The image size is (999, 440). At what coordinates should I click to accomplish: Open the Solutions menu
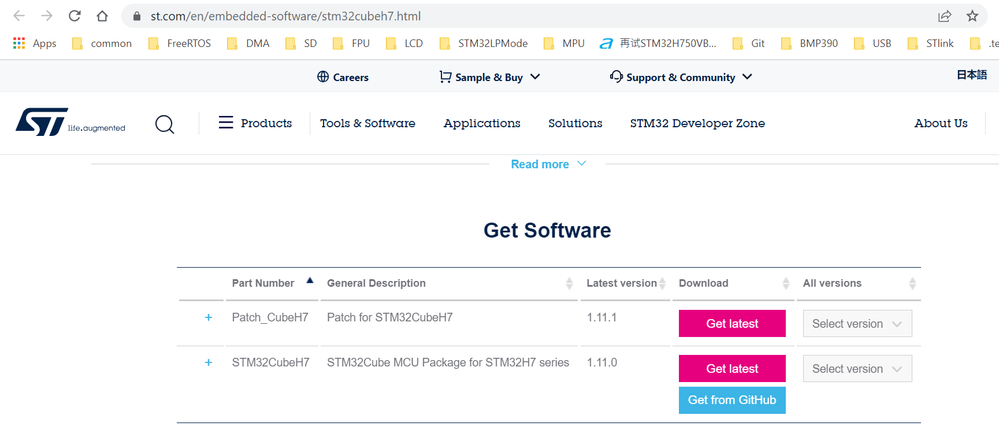(575, 123)
